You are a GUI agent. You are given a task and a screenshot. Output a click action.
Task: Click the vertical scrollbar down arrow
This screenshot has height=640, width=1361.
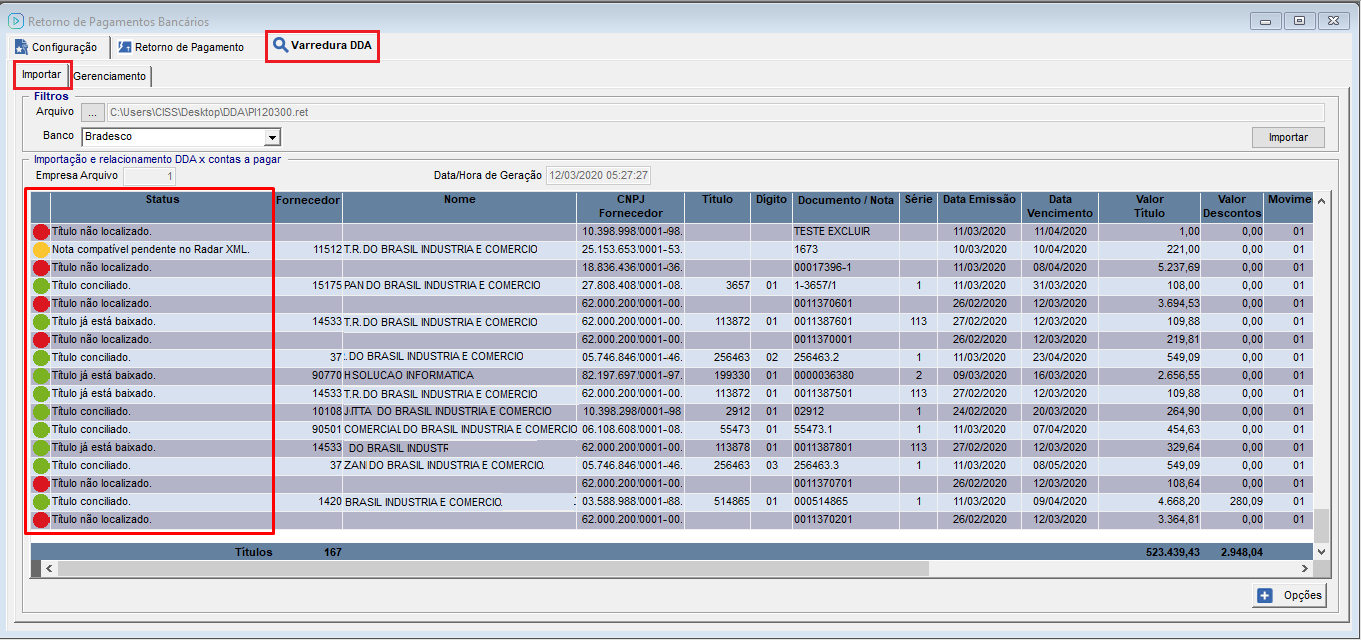coord(1322,551)
